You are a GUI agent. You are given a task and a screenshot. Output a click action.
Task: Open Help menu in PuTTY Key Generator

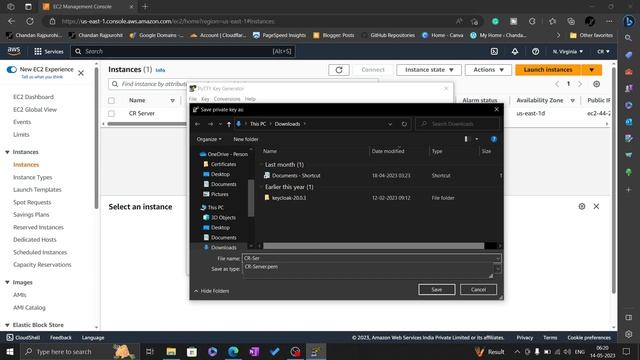(x=250, y=99)
